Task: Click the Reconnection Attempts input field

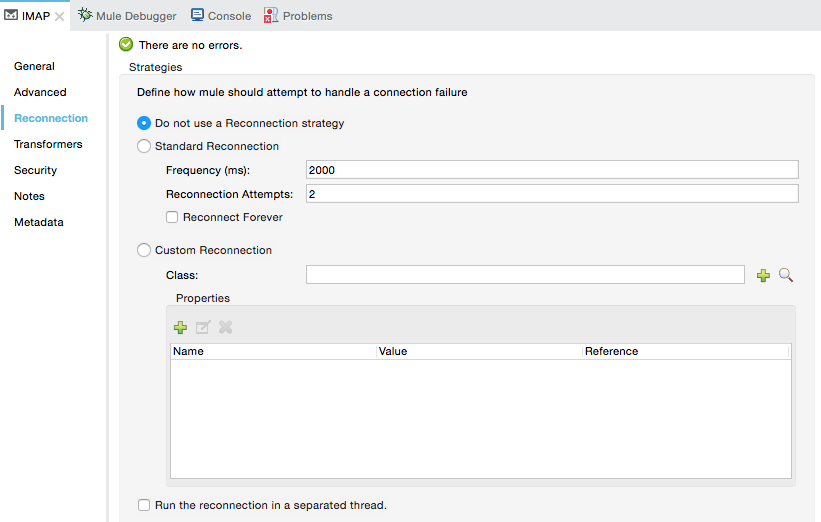Action: coord(552,194)
